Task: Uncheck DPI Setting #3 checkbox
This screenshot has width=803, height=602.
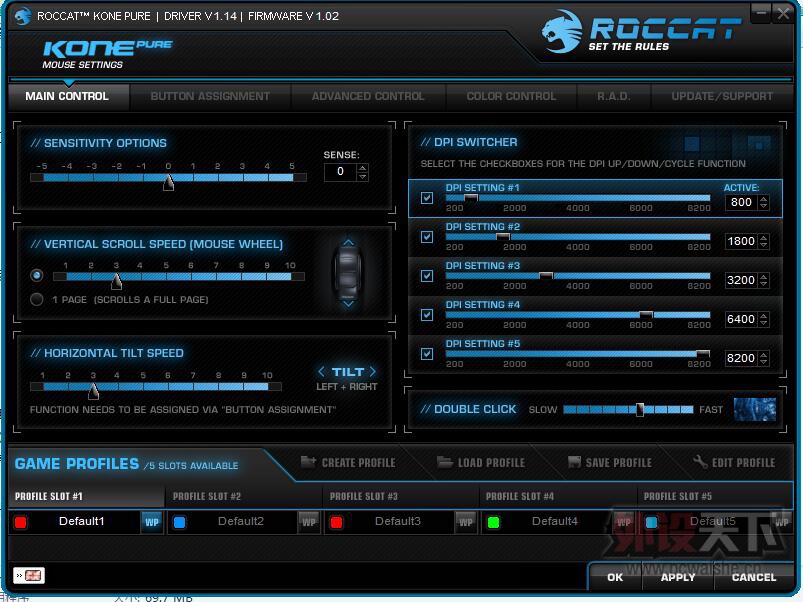Action: pyautogui.click(x=427, y=276)
